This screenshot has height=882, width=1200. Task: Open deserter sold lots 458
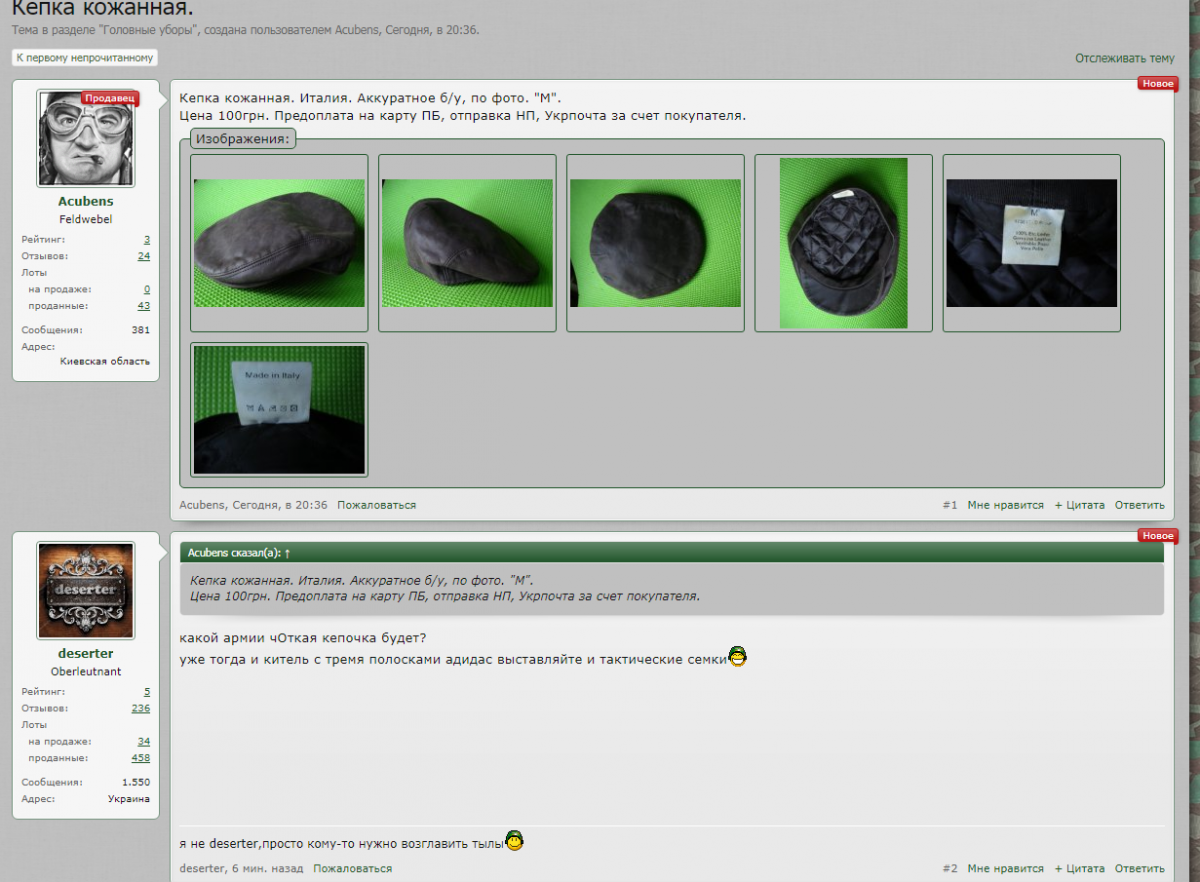coord(141,758)
